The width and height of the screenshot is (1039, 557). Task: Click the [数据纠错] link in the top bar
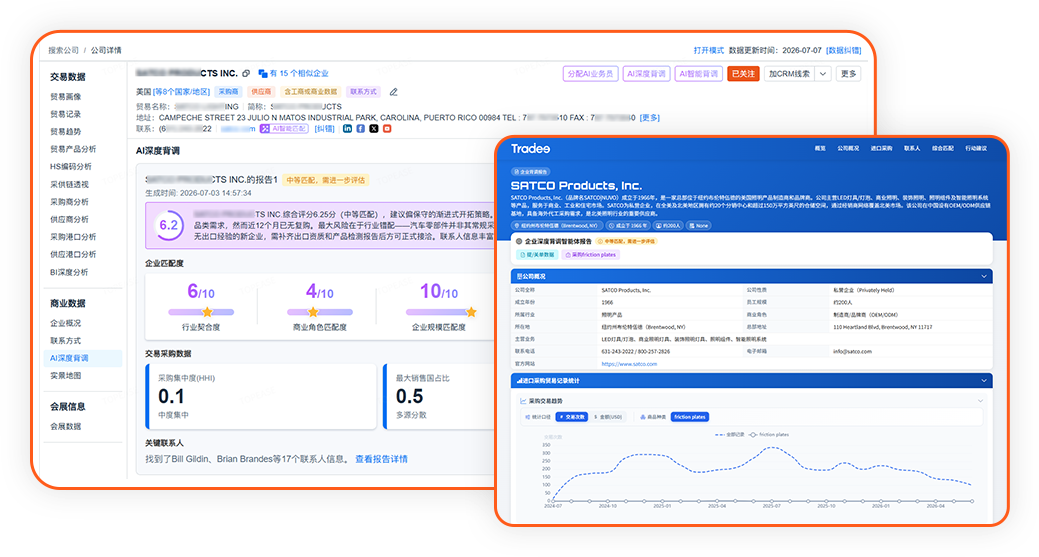[x=844, y=50]
